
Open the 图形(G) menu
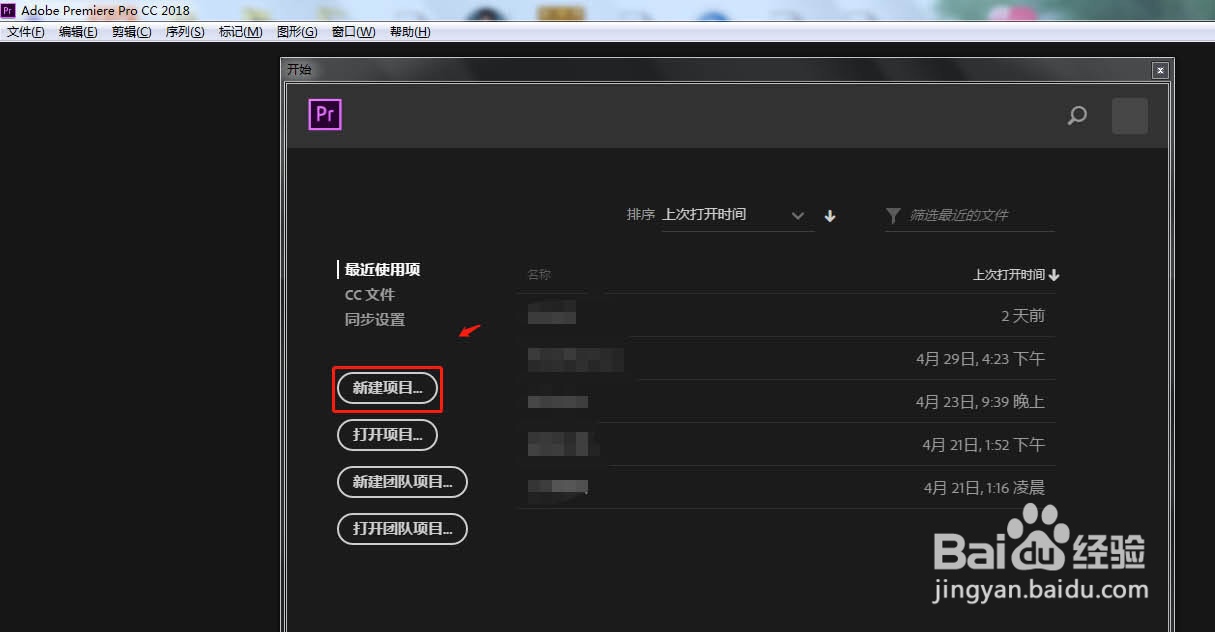(x=297, y=32)
